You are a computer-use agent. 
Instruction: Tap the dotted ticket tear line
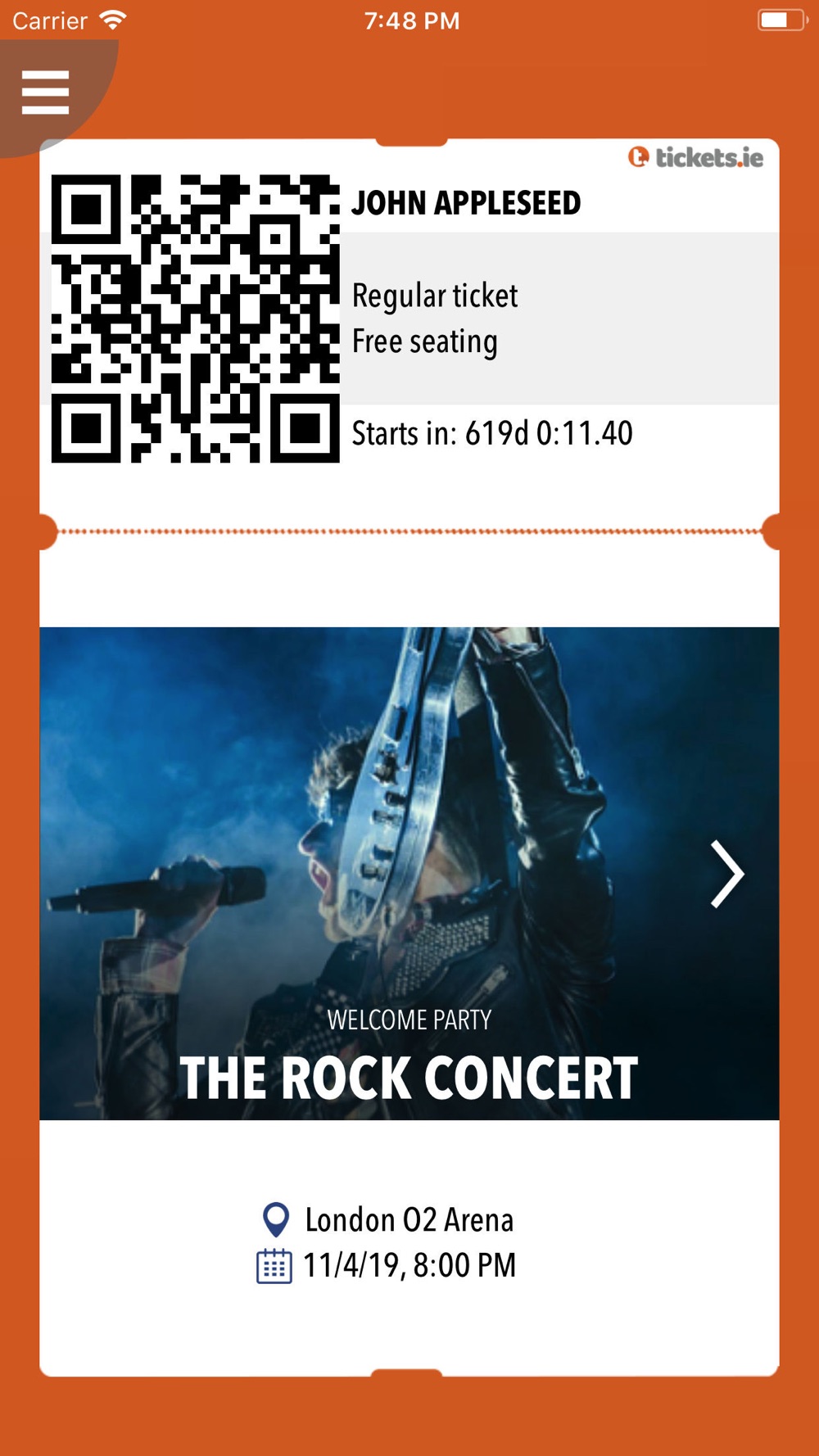409,531
